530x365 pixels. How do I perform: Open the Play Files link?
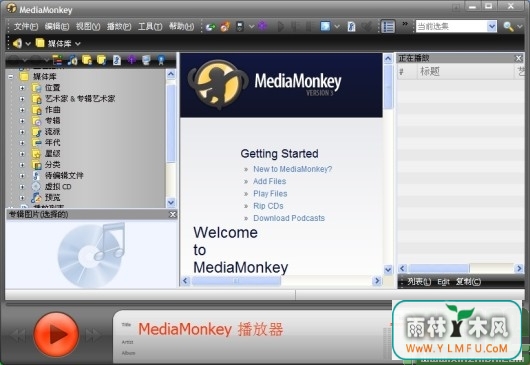pyautogui.click(x=270, y=194)
